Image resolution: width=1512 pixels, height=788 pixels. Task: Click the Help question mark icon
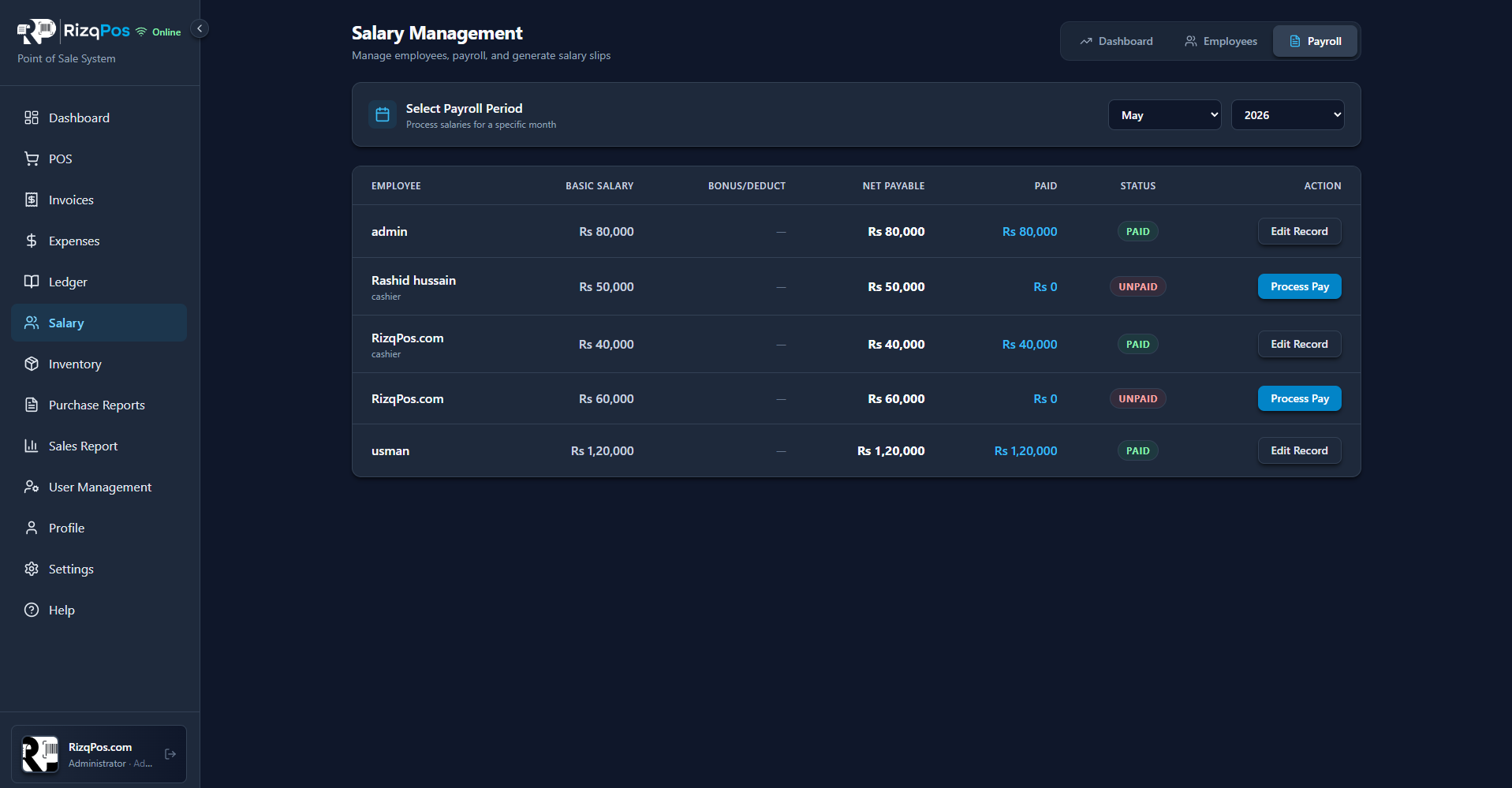coord(32,610)
